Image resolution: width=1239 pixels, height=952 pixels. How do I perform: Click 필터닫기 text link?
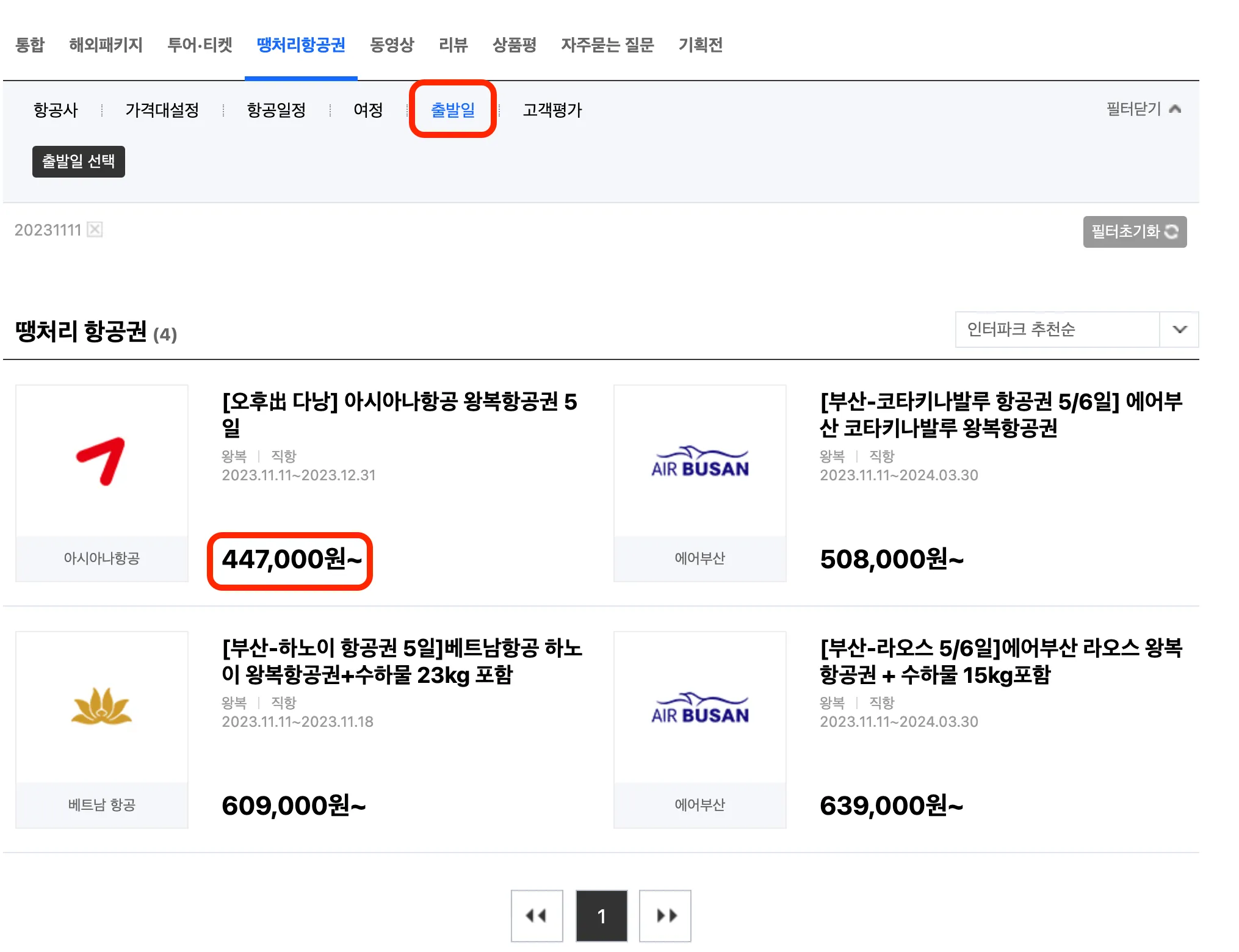coord(1133,109)
